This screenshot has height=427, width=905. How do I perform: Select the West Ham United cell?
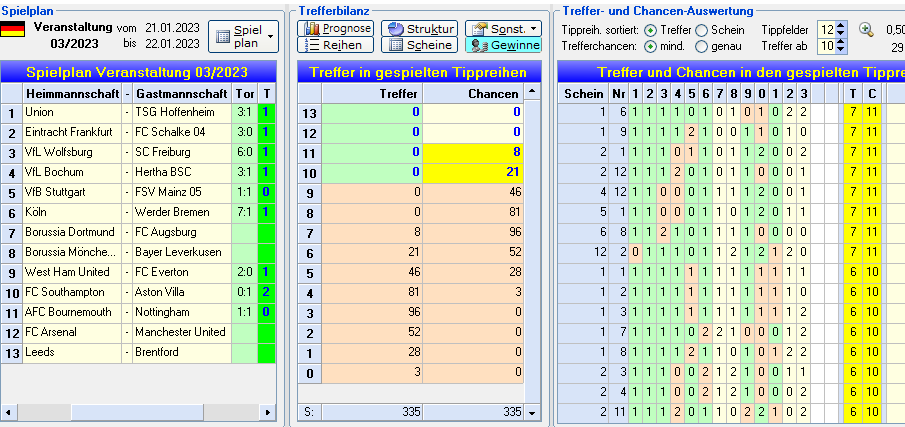point(72,272)
